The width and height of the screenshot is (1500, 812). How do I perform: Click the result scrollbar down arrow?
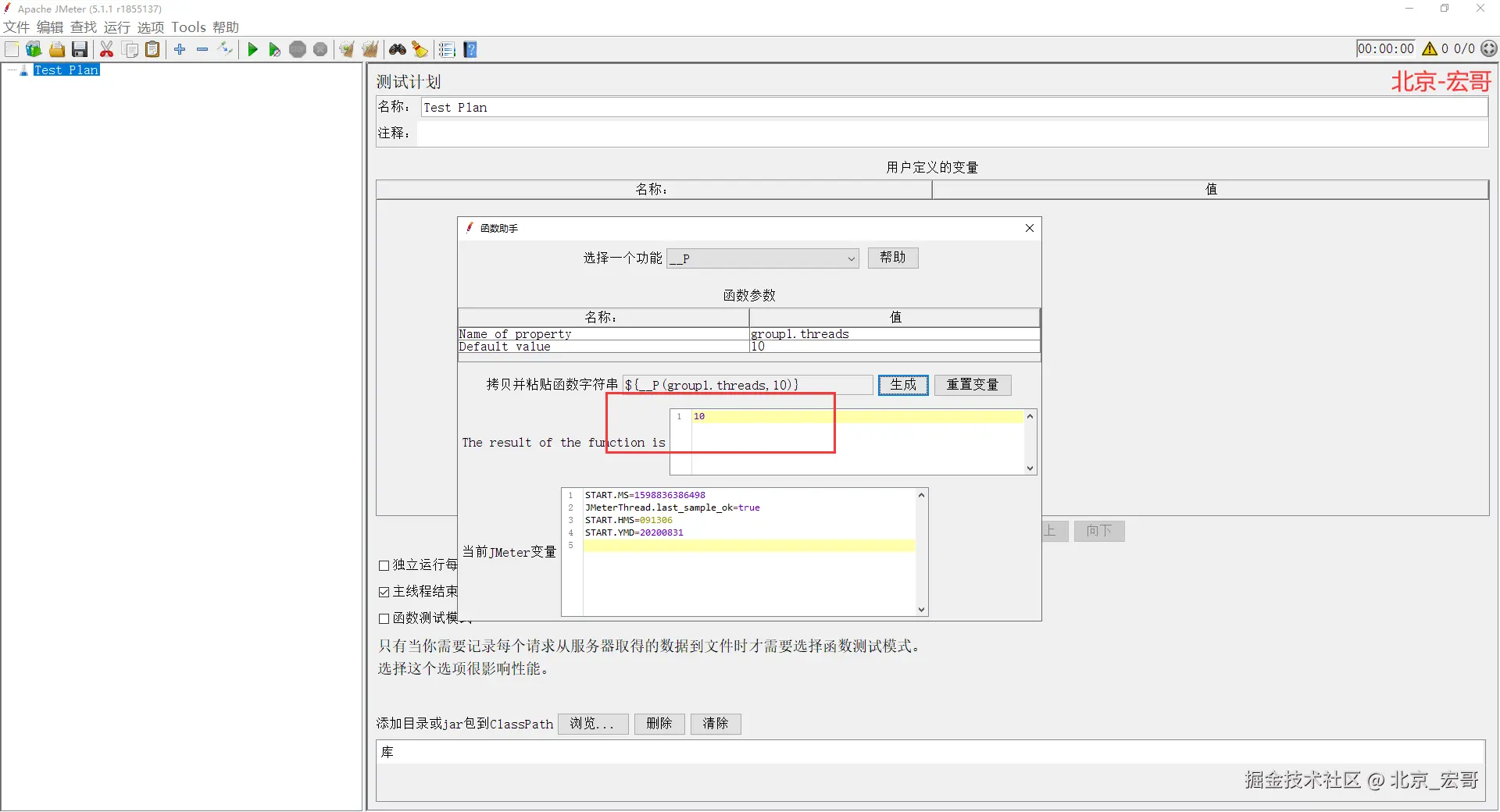click(x=1030, y=468)
